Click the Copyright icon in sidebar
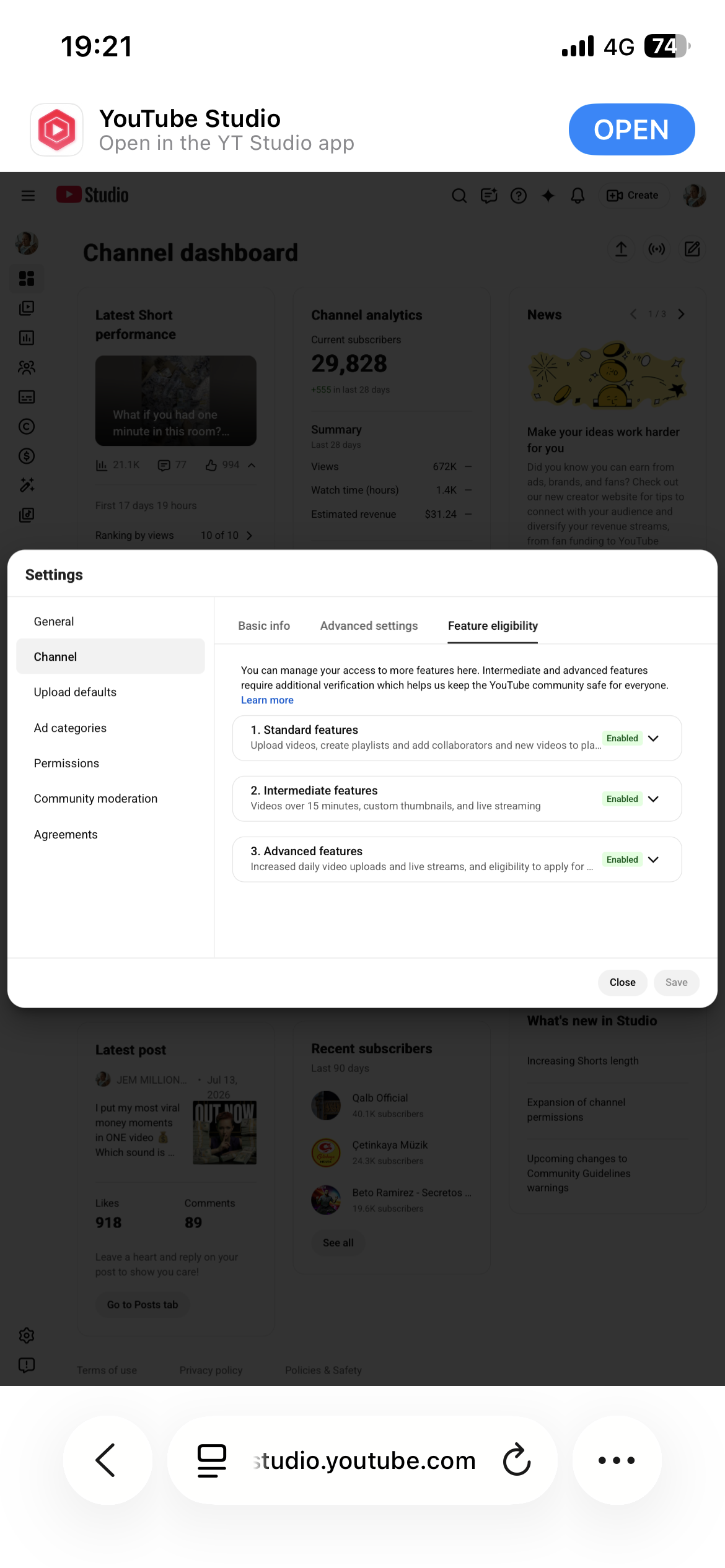Screen dimensions: 725x1568 coord(27,426)
